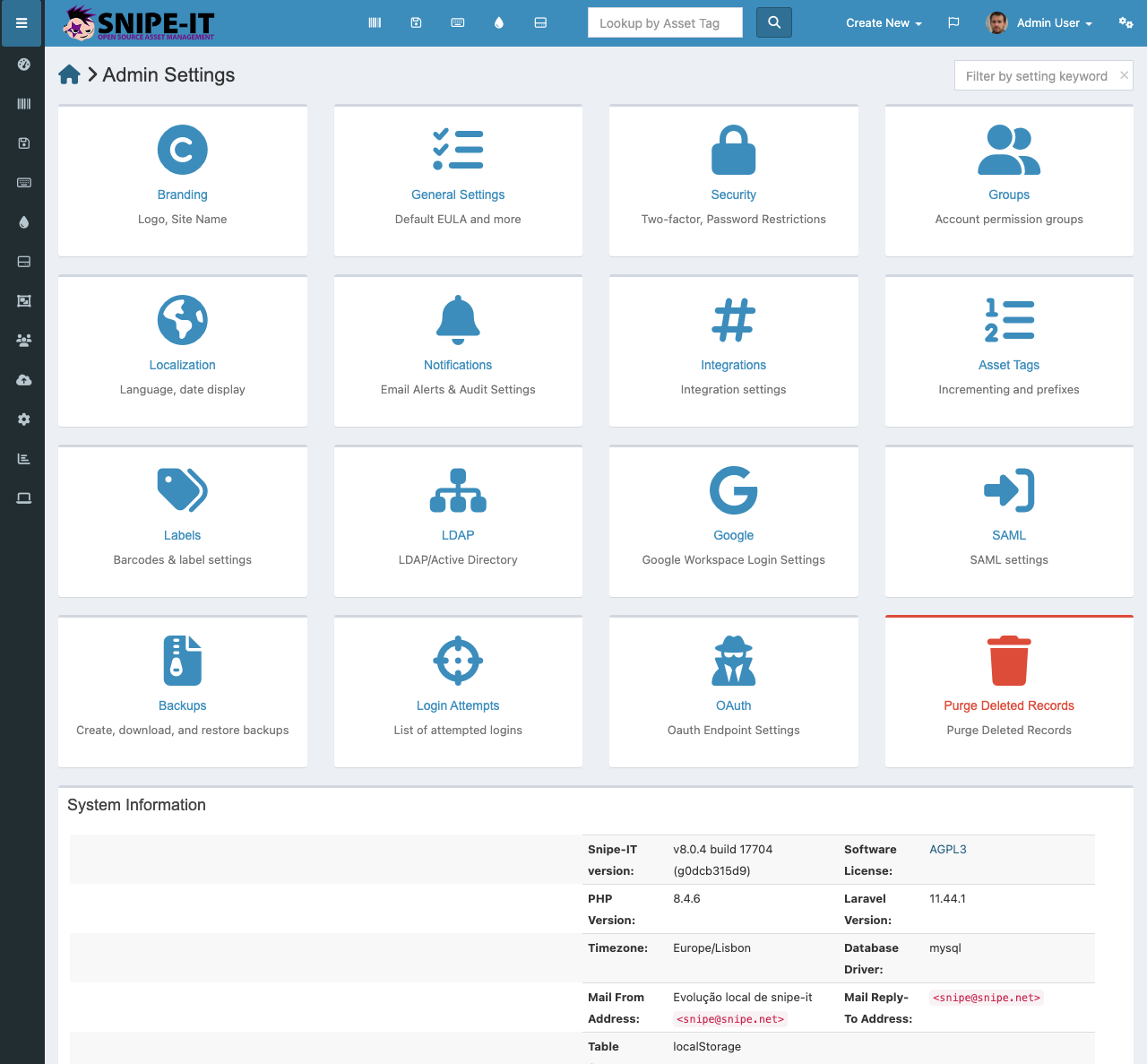This screenshot has width=1147, height=1064.
Task: Open the Backups link text
Action: (x=183, y=705)
